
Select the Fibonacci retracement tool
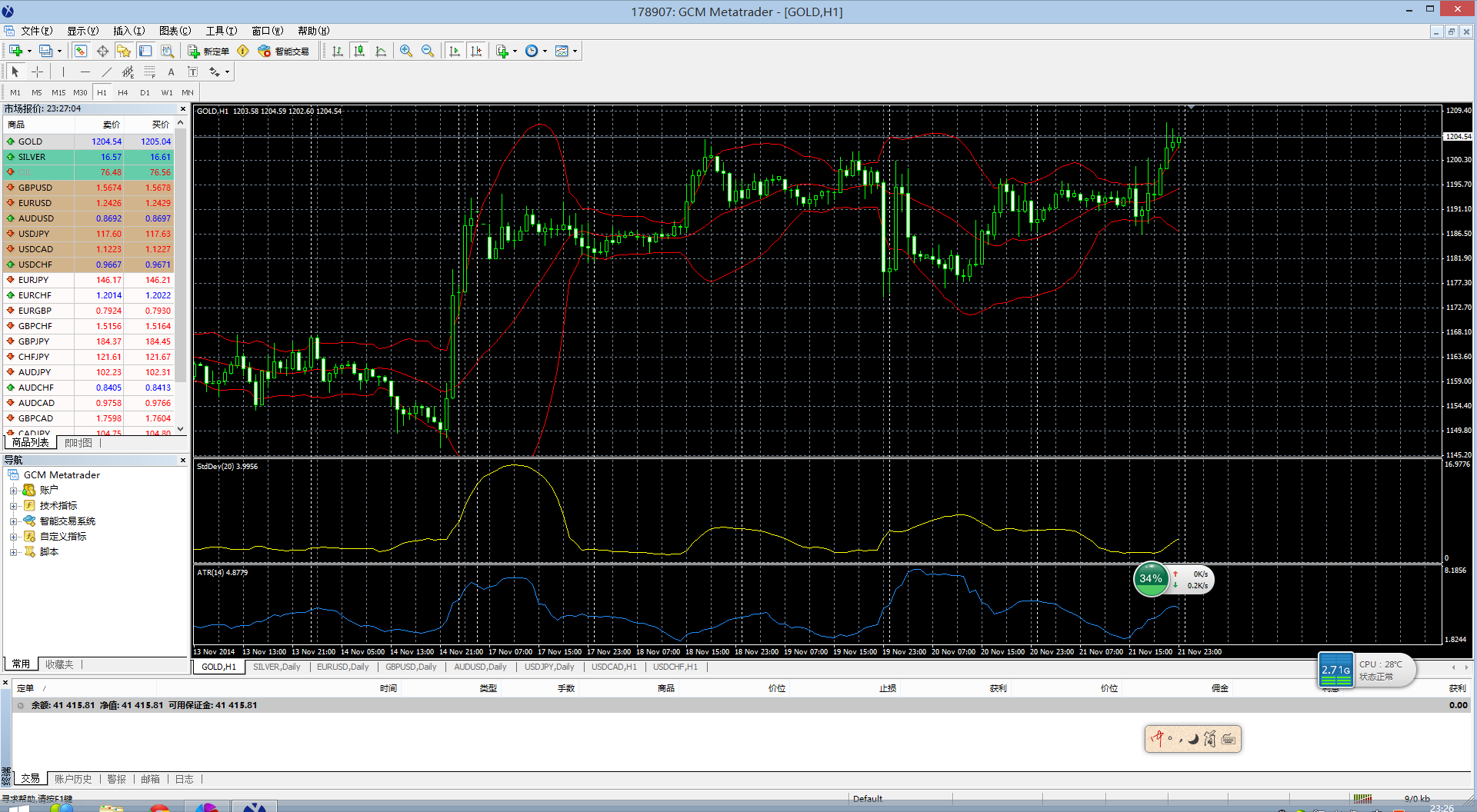click(x=149, y=72)
